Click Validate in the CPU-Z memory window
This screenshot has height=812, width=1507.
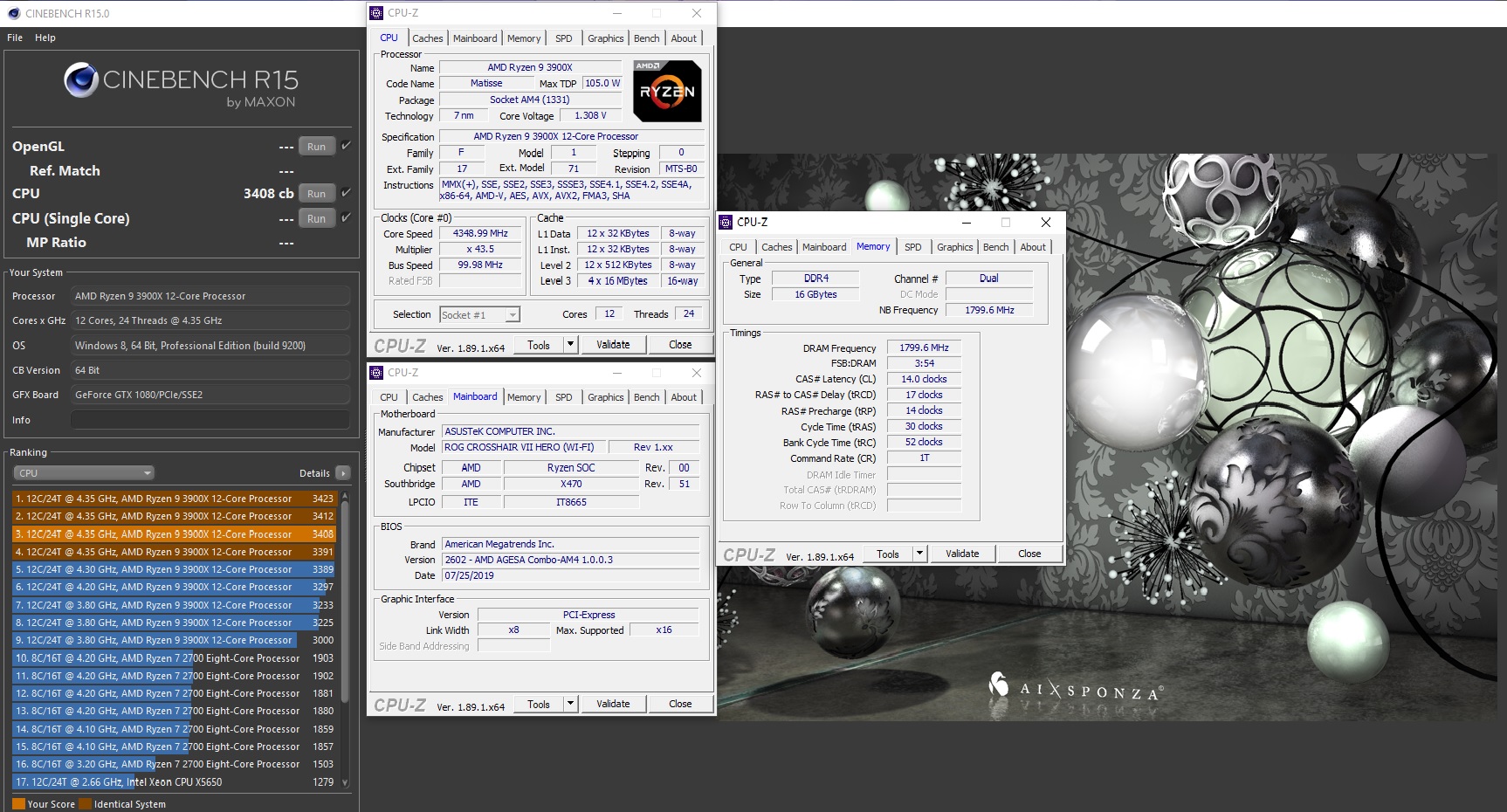962,554
